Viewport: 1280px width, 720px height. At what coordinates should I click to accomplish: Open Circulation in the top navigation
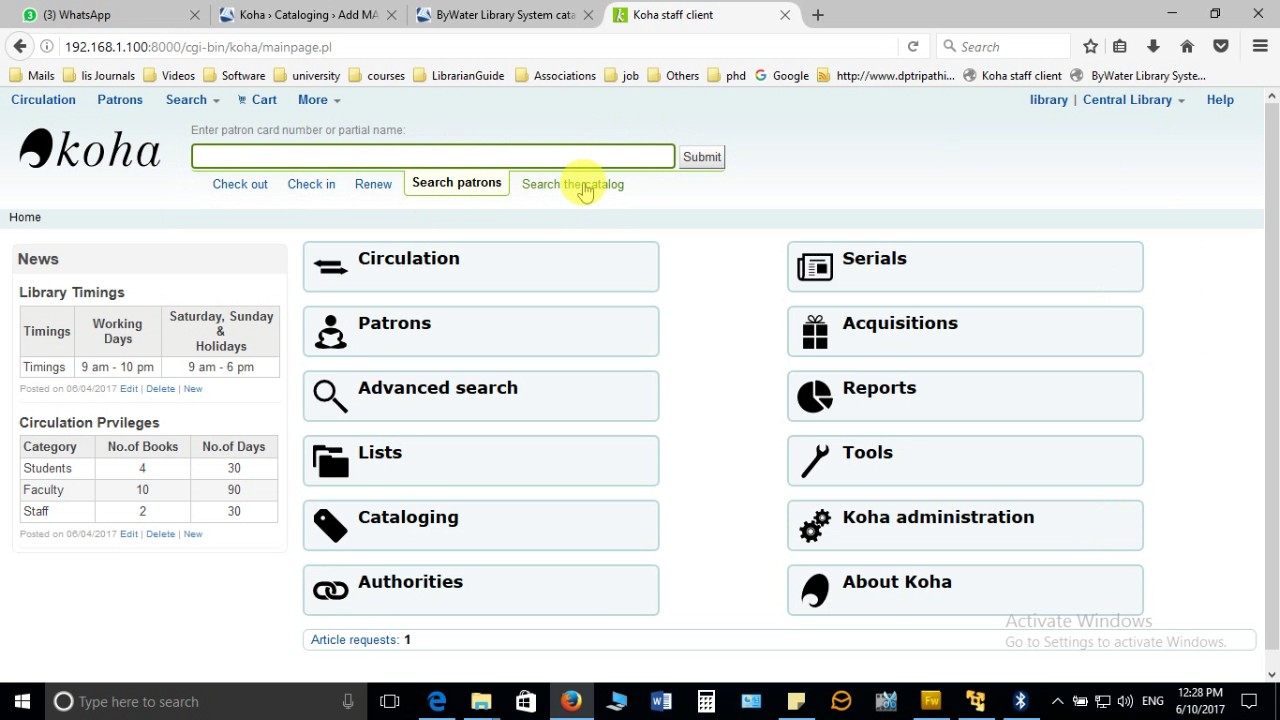coord(43,100)
